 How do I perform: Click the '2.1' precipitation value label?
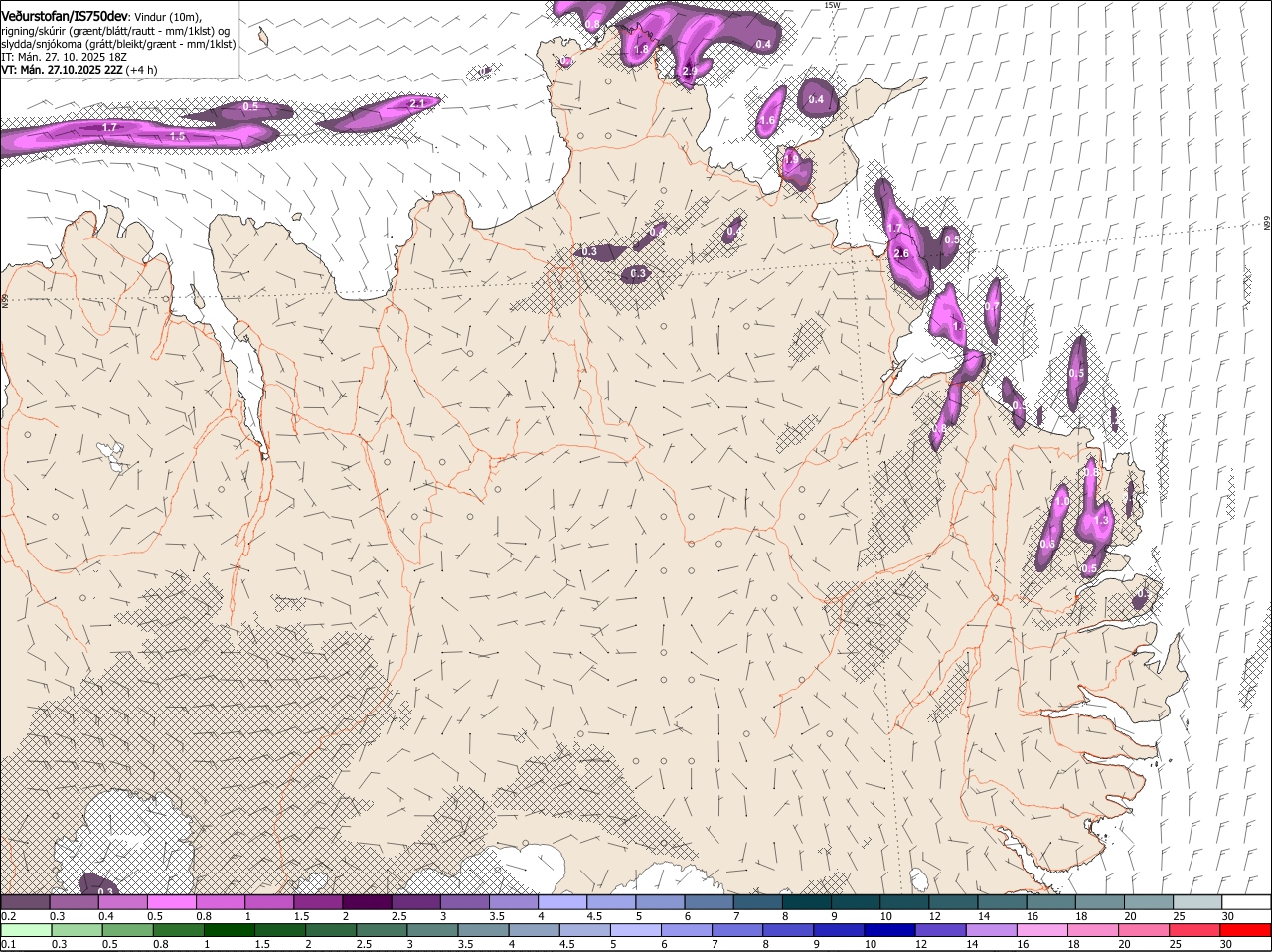pyautogui.click(x=417, y=103)
